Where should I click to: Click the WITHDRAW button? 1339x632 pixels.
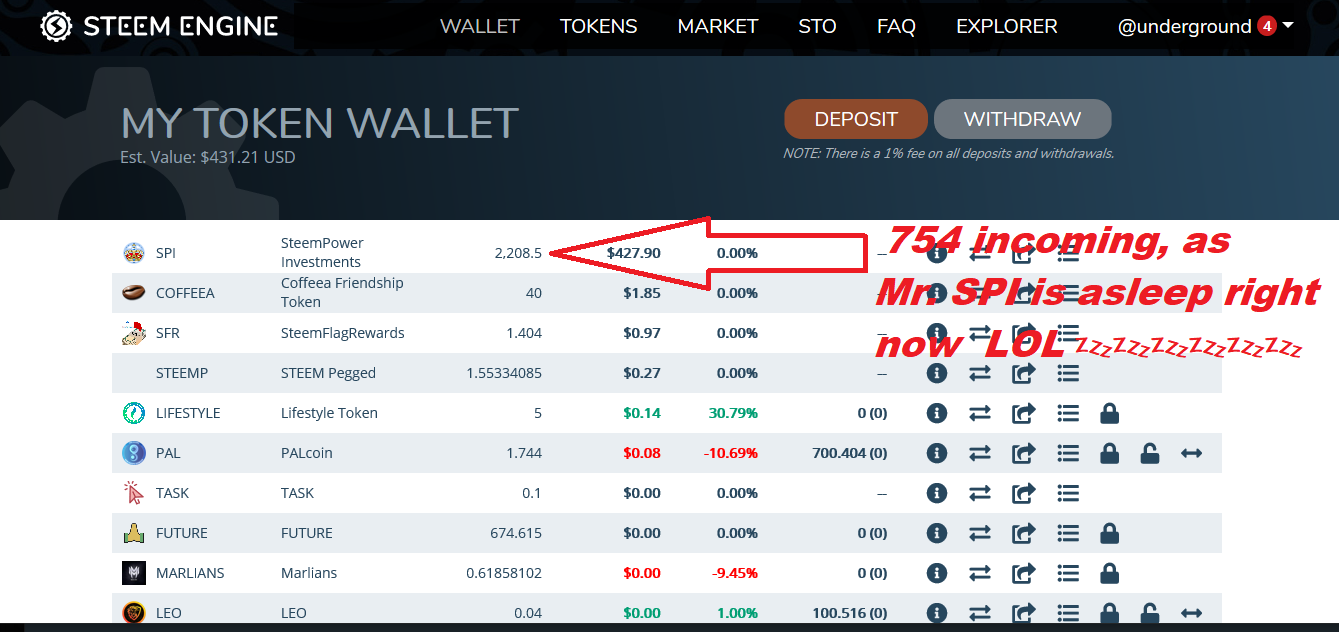pos(1022,119)
